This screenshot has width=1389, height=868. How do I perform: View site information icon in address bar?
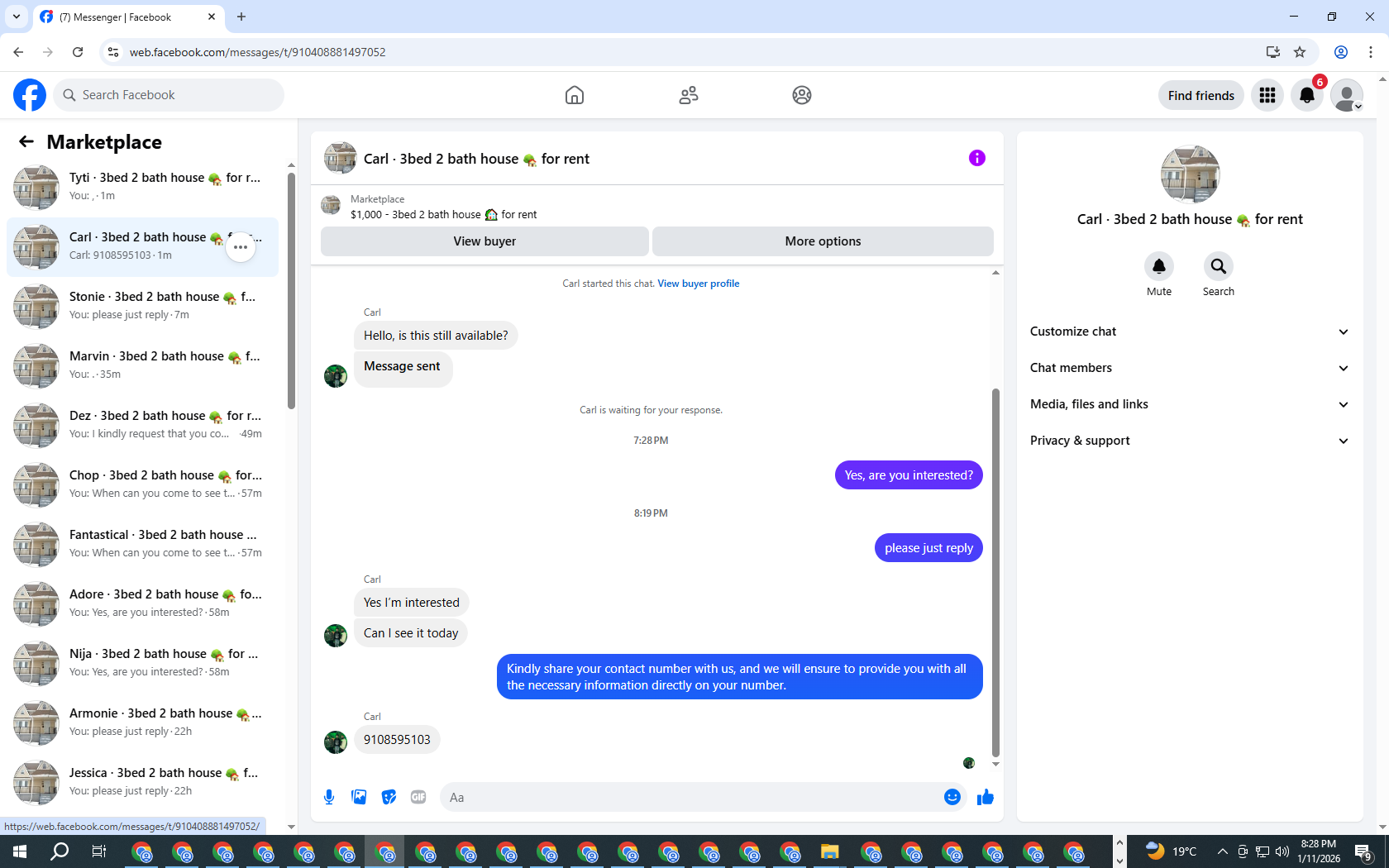click(x=113, y=52)
